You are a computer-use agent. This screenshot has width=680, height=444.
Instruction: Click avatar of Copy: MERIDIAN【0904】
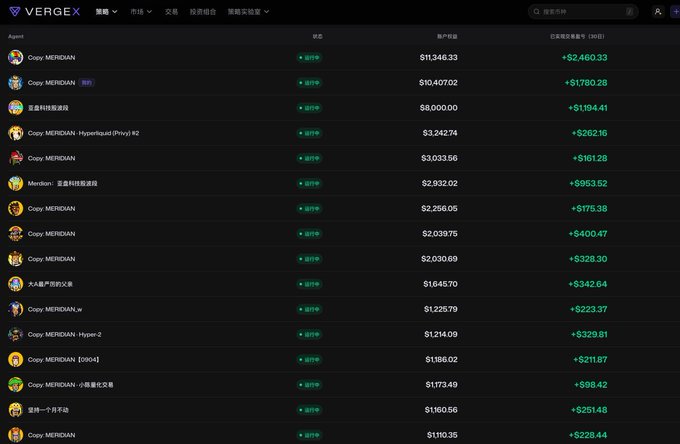[x=16, y=359]
